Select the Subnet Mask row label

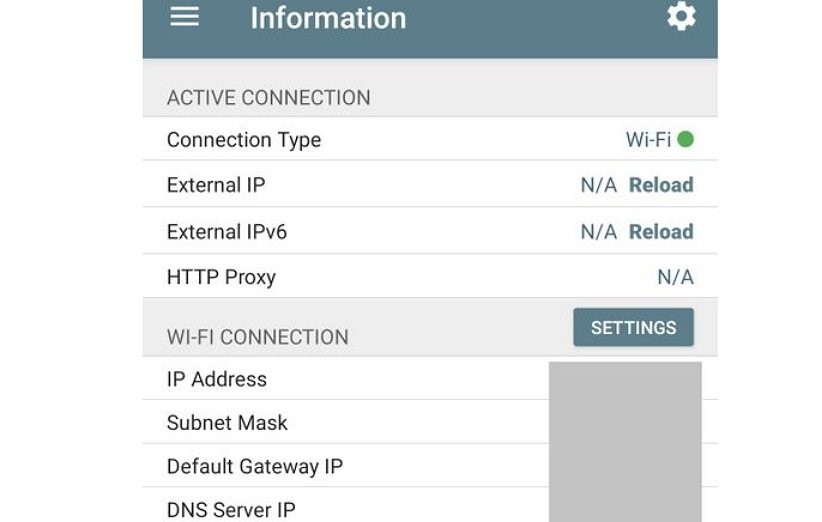click(x=227, y=423)
